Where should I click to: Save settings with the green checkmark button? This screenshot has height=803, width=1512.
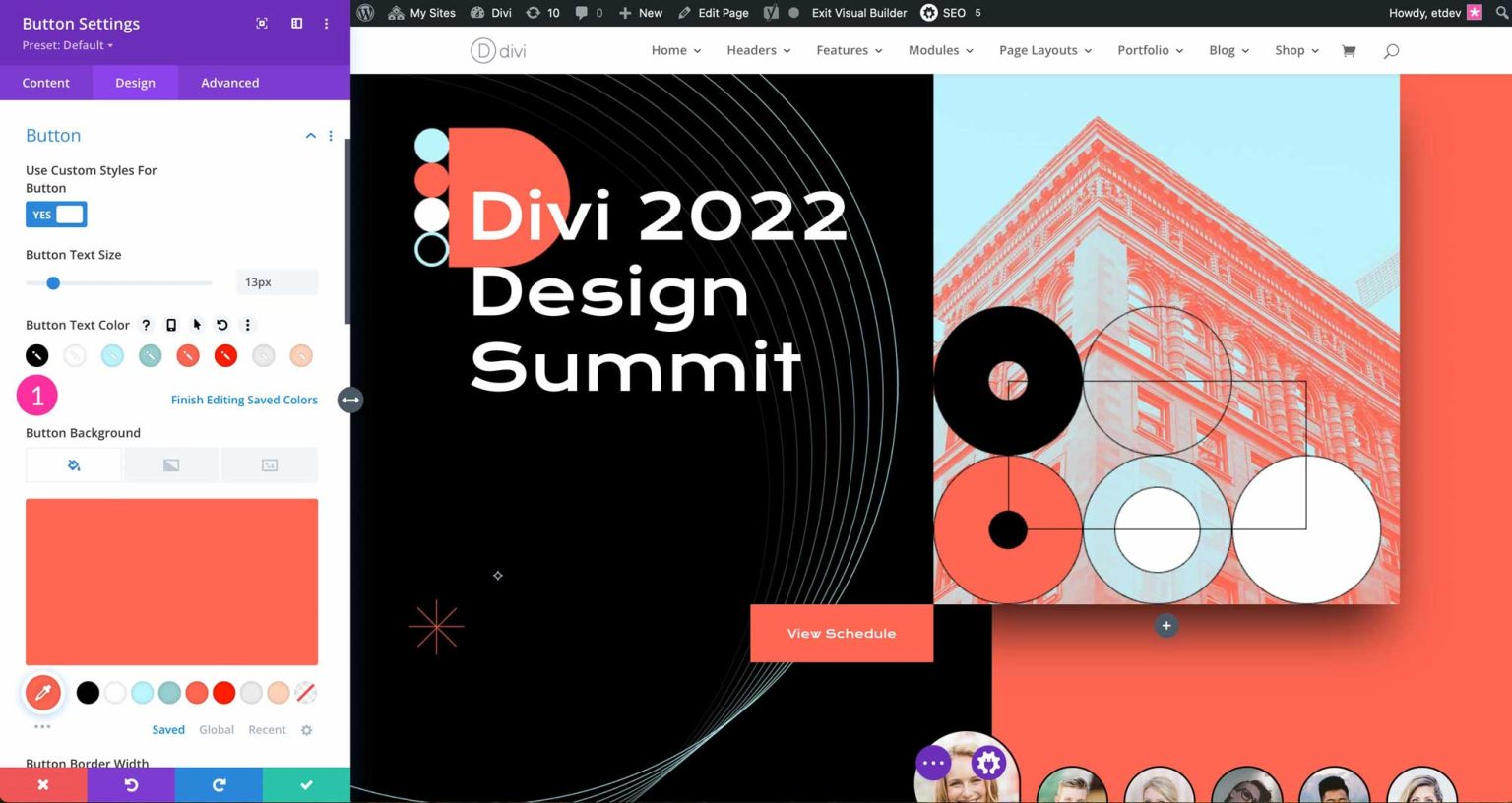[305, 784]
